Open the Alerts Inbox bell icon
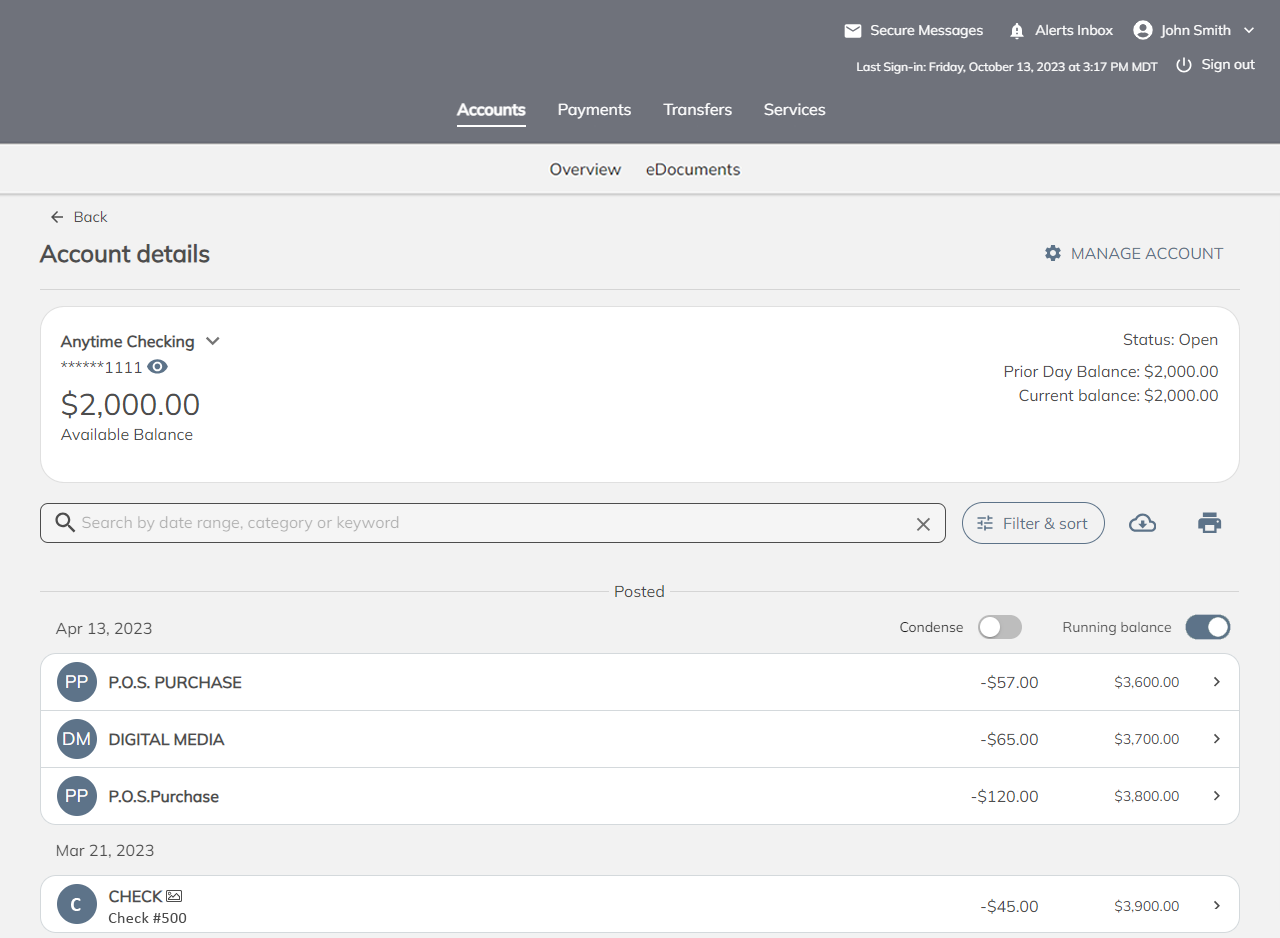This screenshot has height=938, width=1280. click(x=1017, y=31)
